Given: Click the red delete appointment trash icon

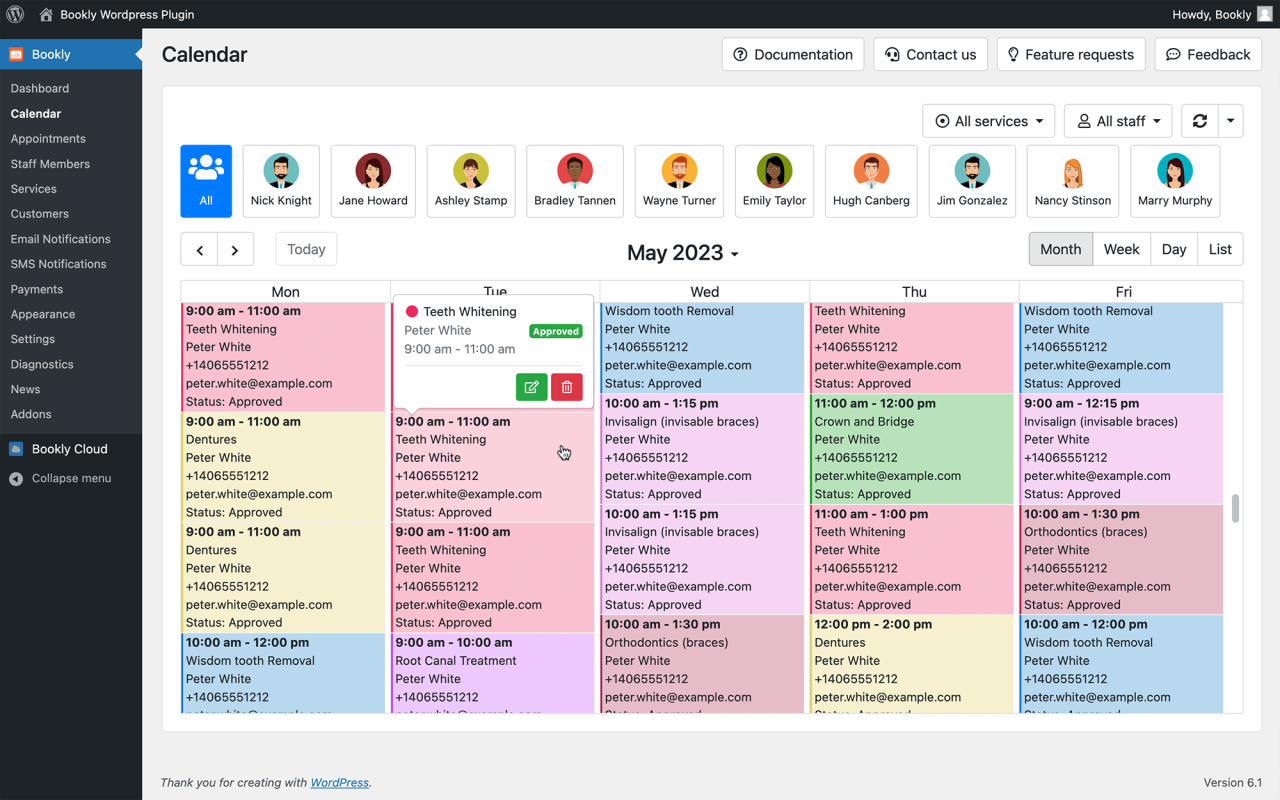Looking at the screenshot, I should [x=567, y=387].
